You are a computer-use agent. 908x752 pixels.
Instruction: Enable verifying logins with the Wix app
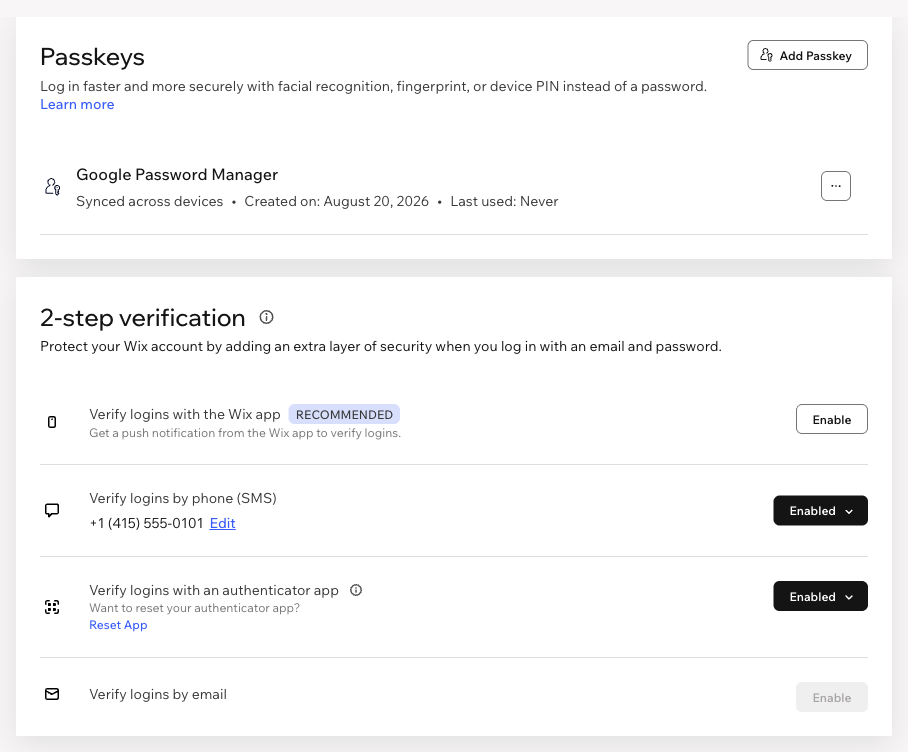832,419
